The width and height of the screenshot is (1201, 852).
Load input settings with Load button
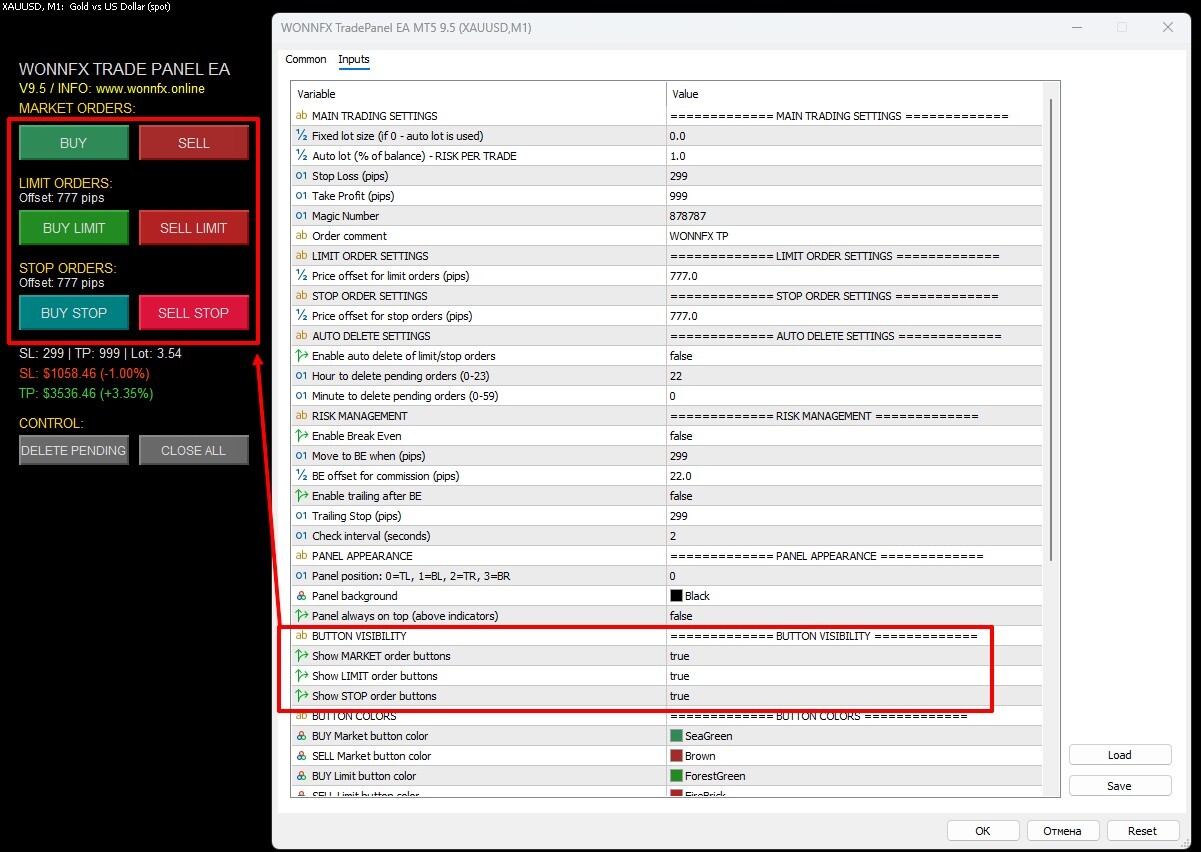tap(1120, 755)
